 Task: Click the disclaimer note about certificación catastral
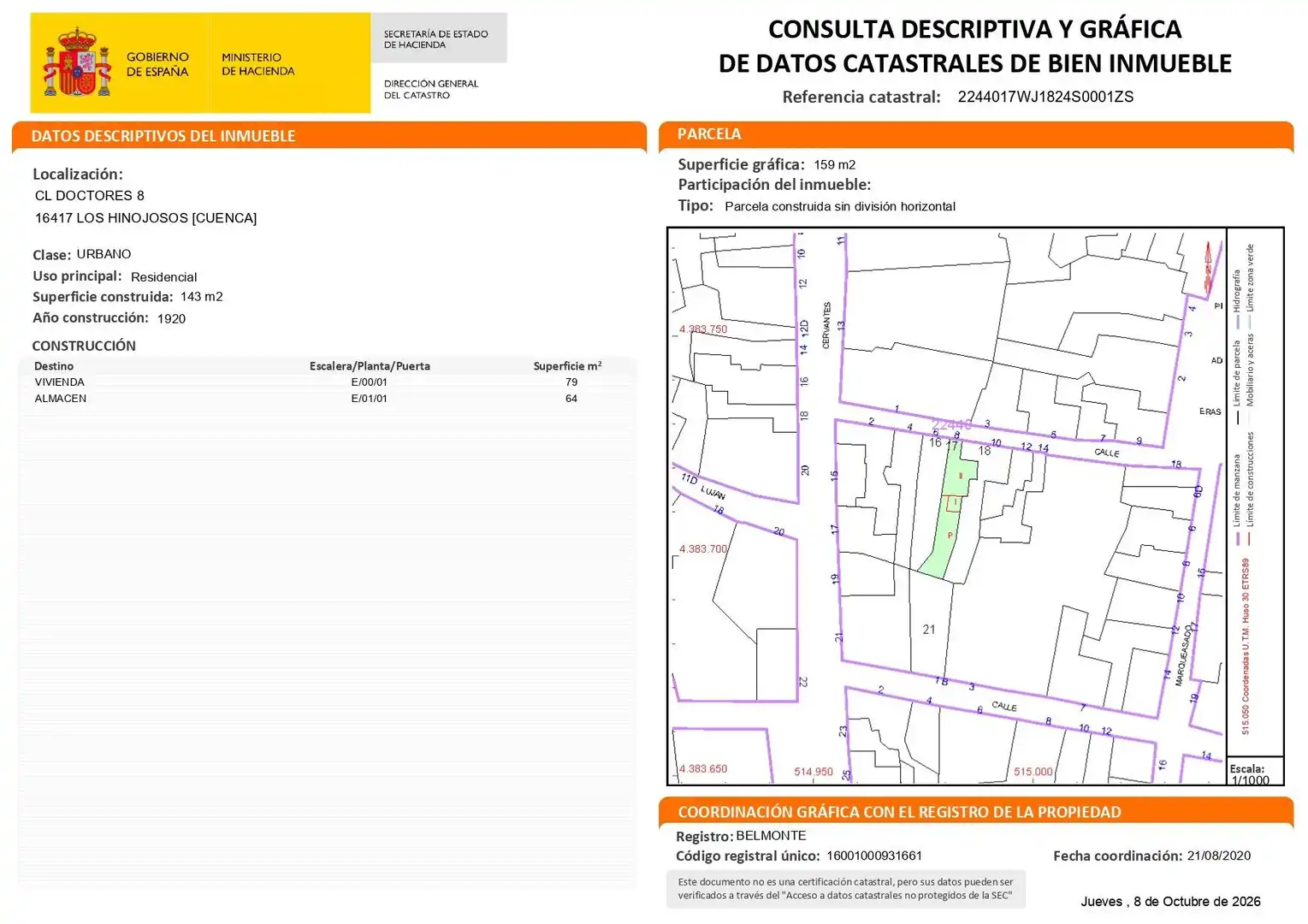pyautogui.click(x=845, y=889)
